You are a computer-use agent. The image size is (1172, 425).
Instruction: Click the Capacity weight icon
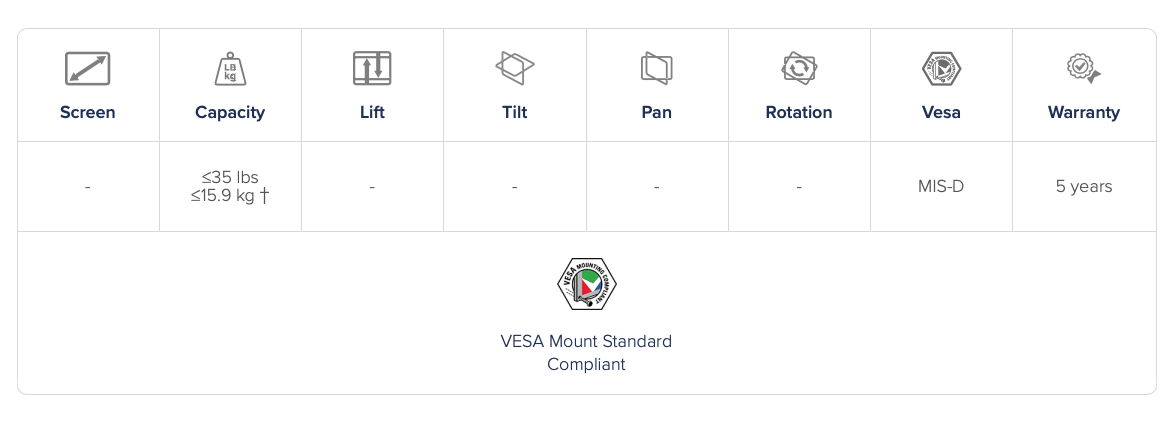(x=230, y=69)
